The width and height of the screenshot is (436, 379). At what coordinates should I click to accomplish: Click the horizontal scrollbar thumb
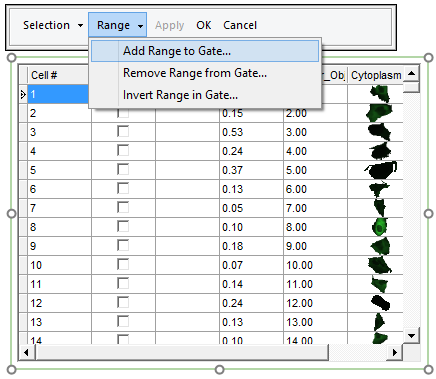(182, 352)
